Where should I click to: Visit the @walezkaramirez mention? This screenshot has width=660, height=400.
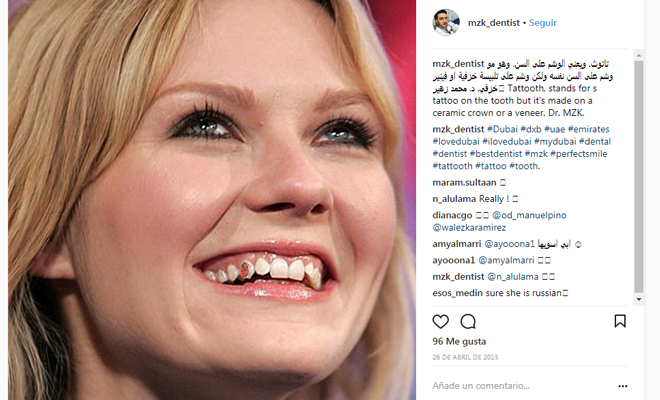[469, 227]
